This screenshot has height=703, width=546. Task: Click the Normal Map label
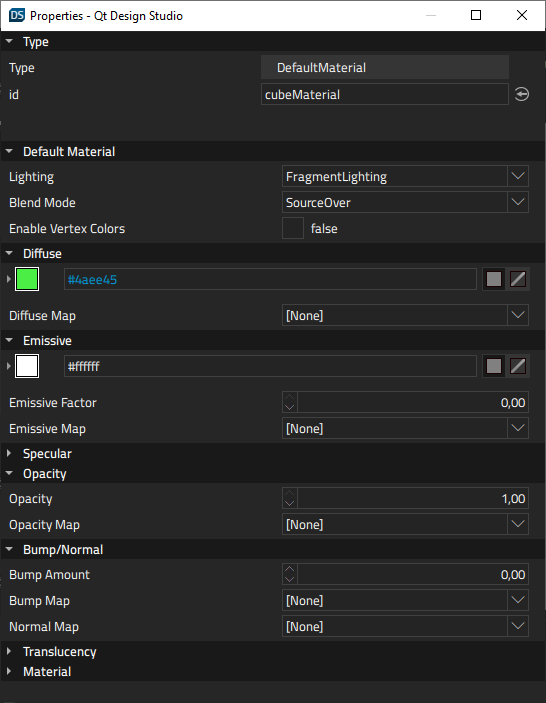point(43,627)
